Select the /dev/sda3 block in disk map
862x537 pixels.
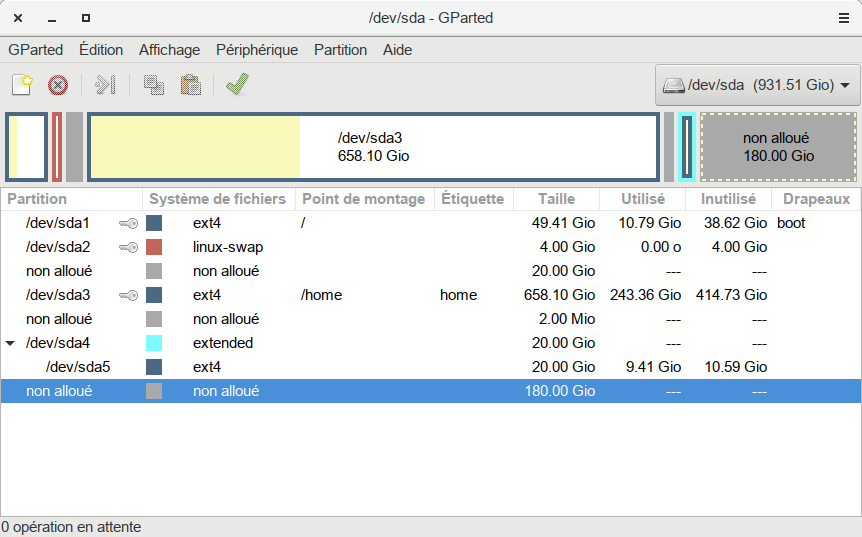tap(373, 147)
